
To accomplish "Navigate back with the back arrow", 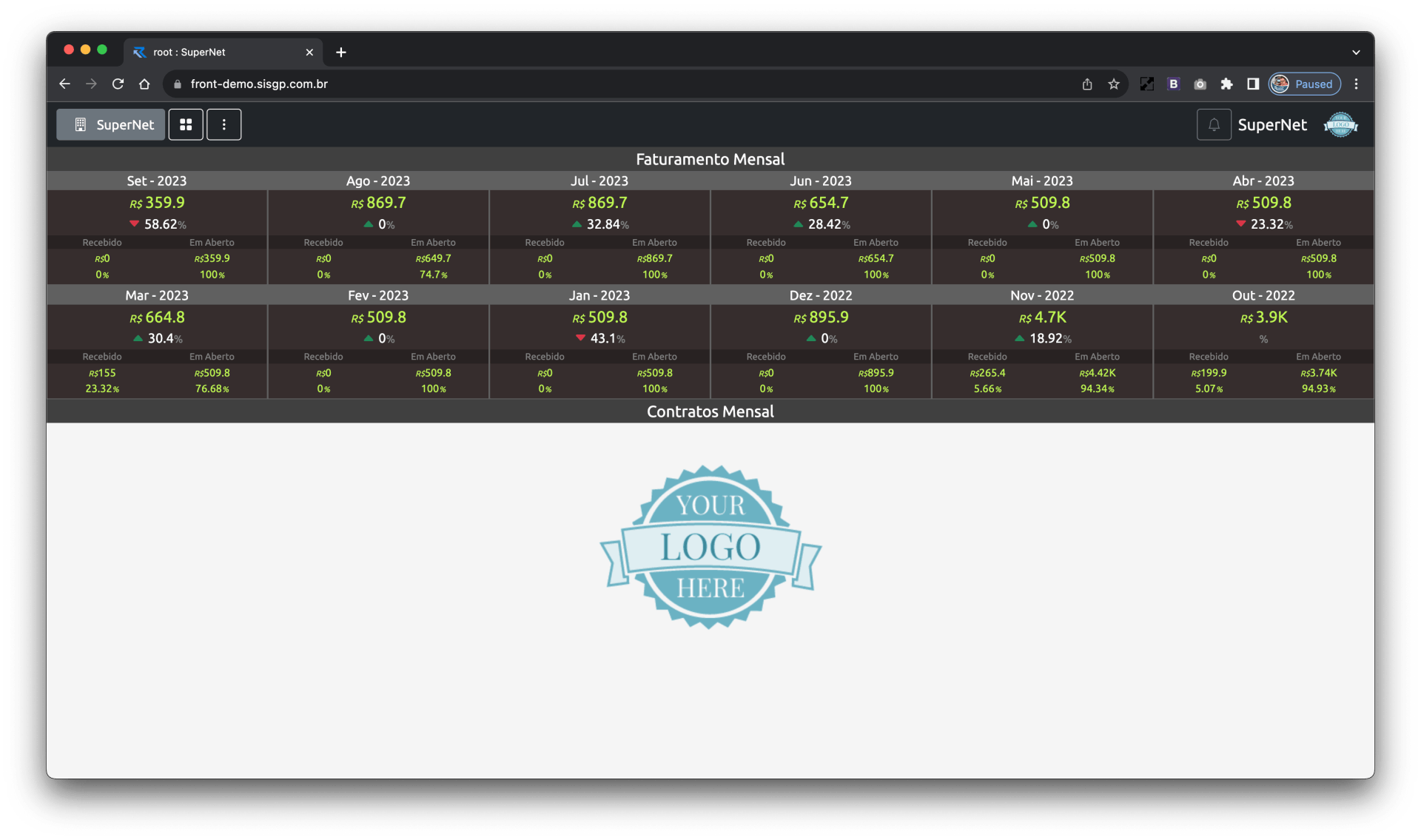I will tap(64, 84).
